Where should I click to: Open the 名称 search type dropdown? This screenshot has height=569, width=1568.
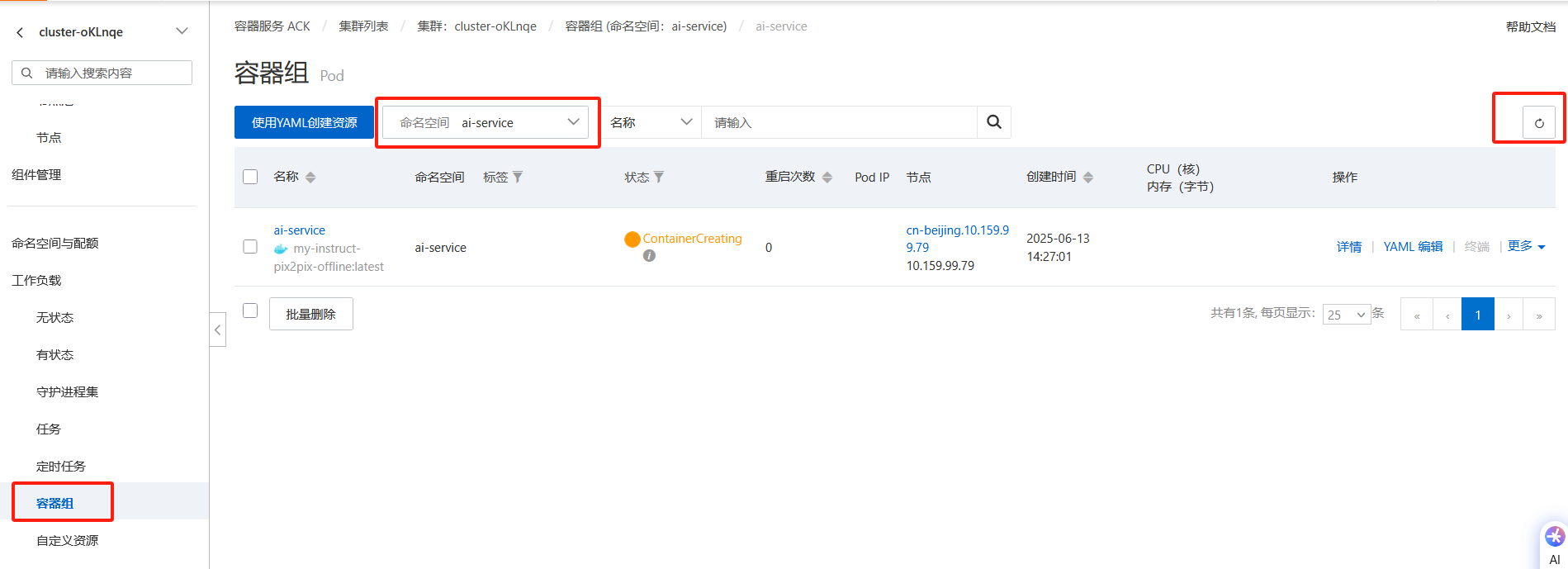[651, 122]
